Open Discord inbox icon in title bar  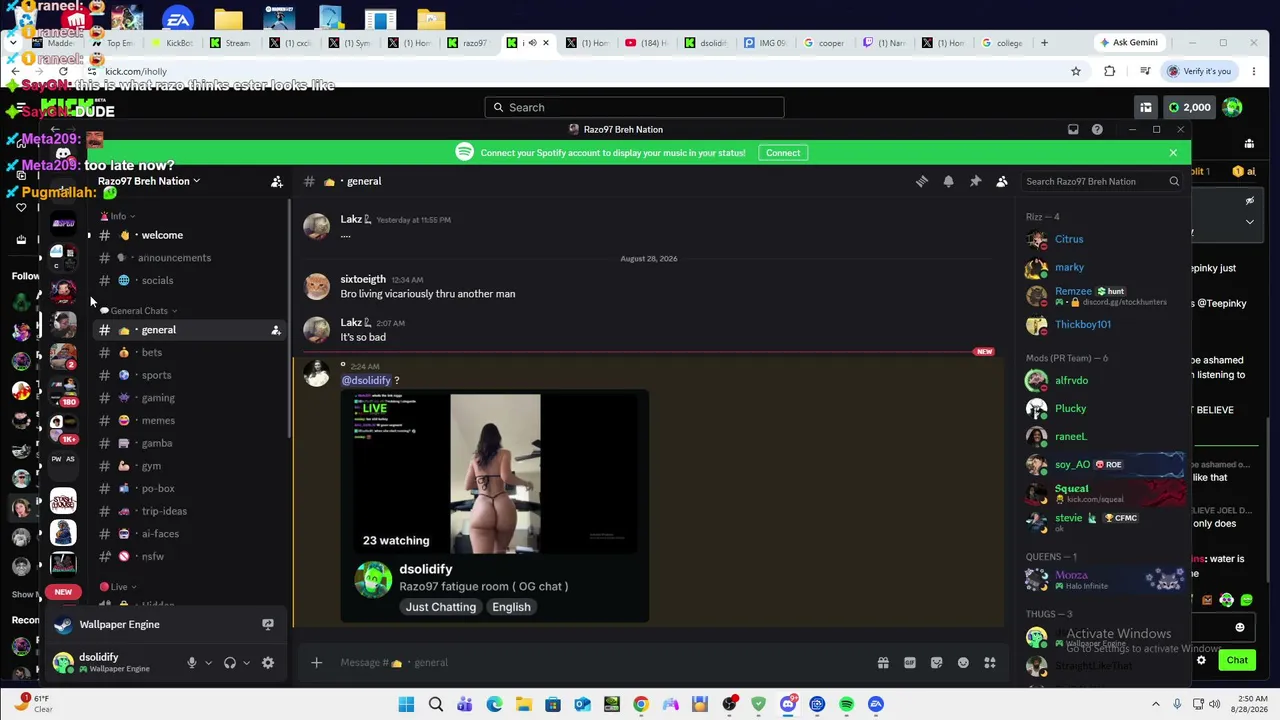[1073, 129]
